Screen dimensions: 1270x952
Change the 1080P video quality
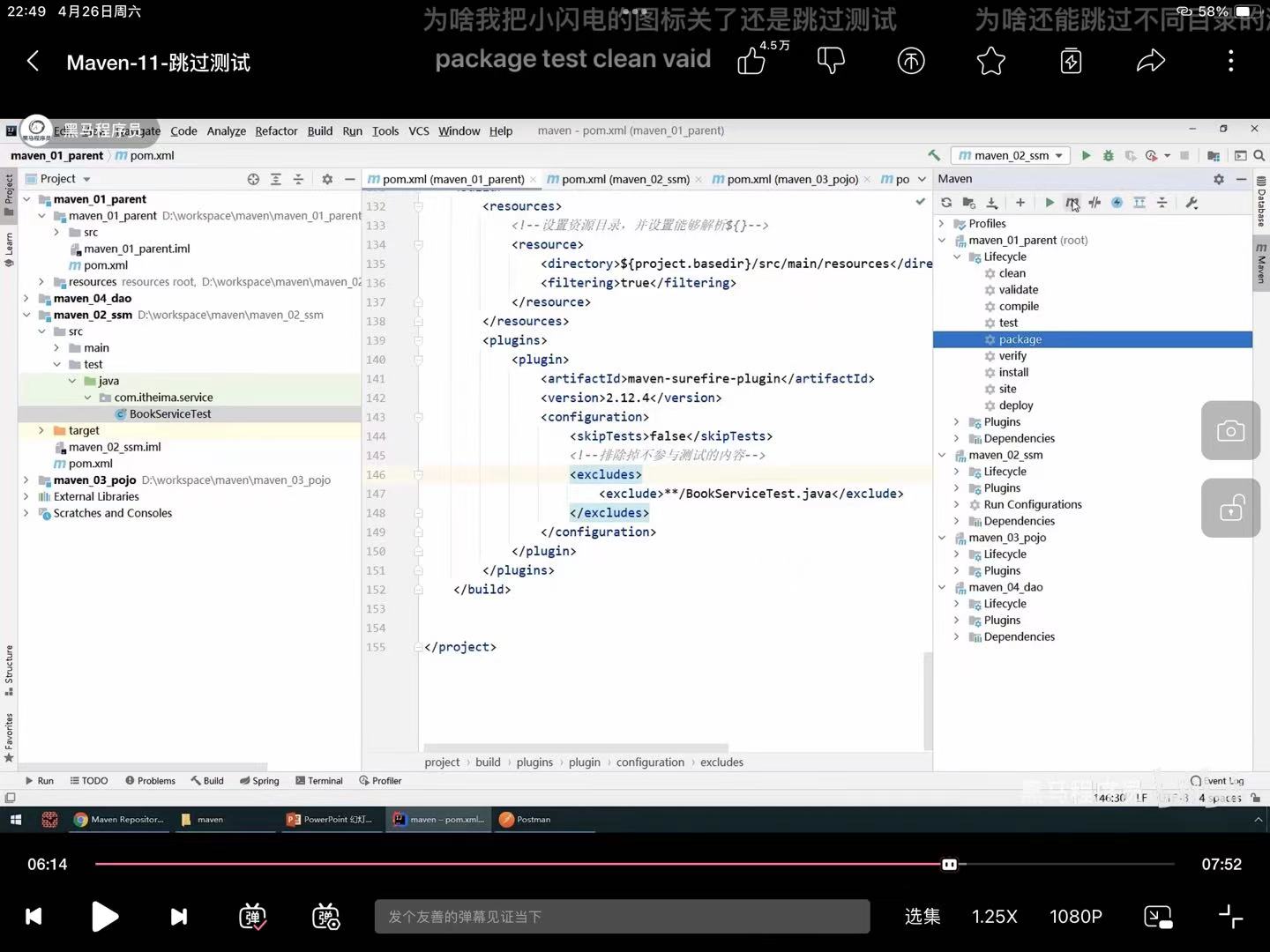pos(1076,917)
